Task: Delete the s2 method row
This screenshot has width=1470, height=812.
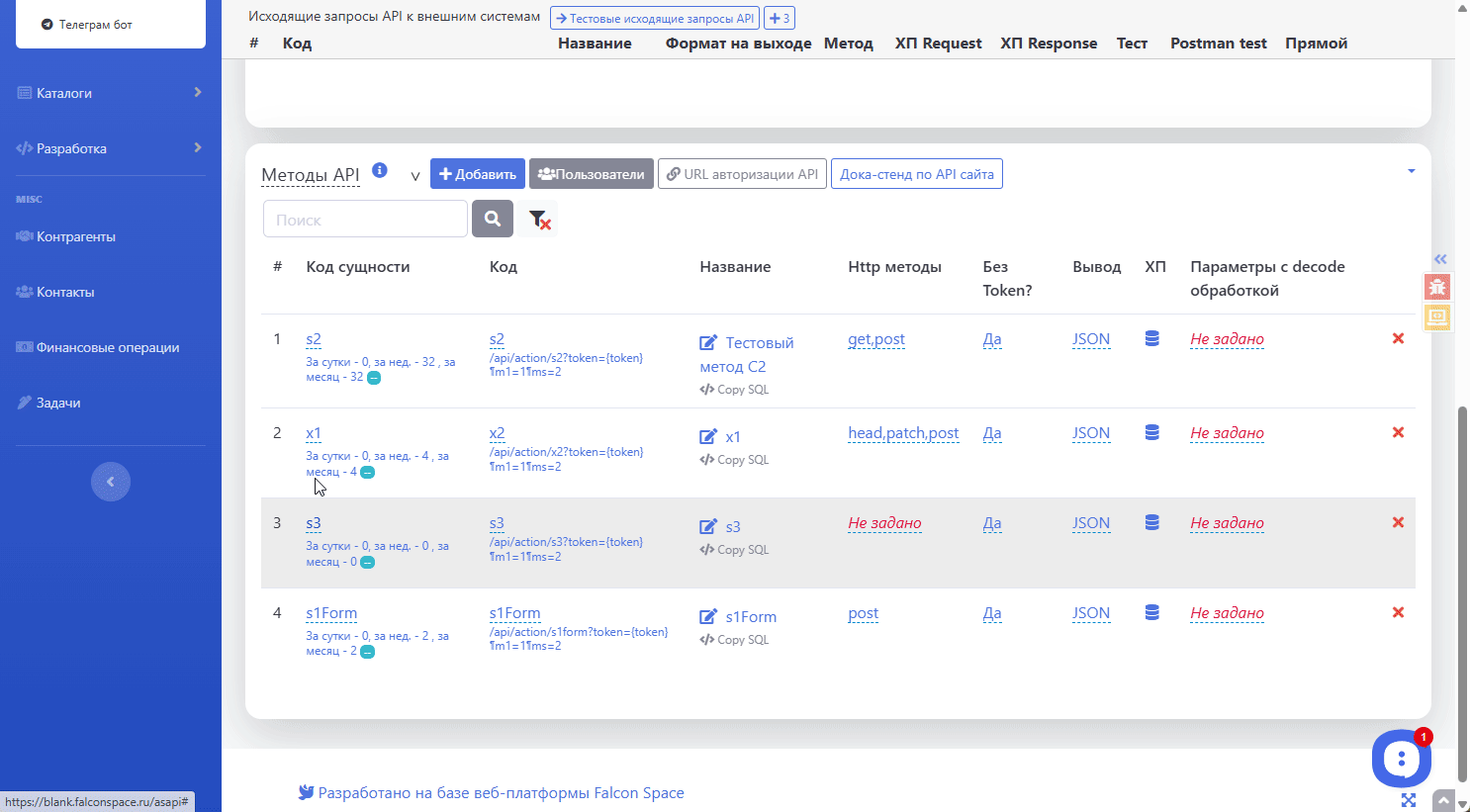Action: point(1398,338)
